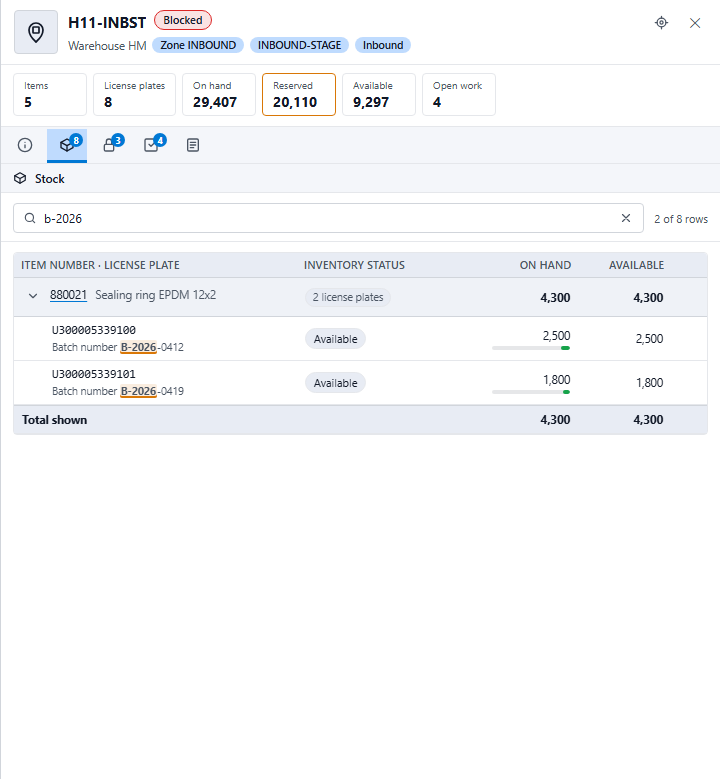Screen dimensions: 720x779
Task: Click the Stock section cube icon
Action: coord(20,178)
